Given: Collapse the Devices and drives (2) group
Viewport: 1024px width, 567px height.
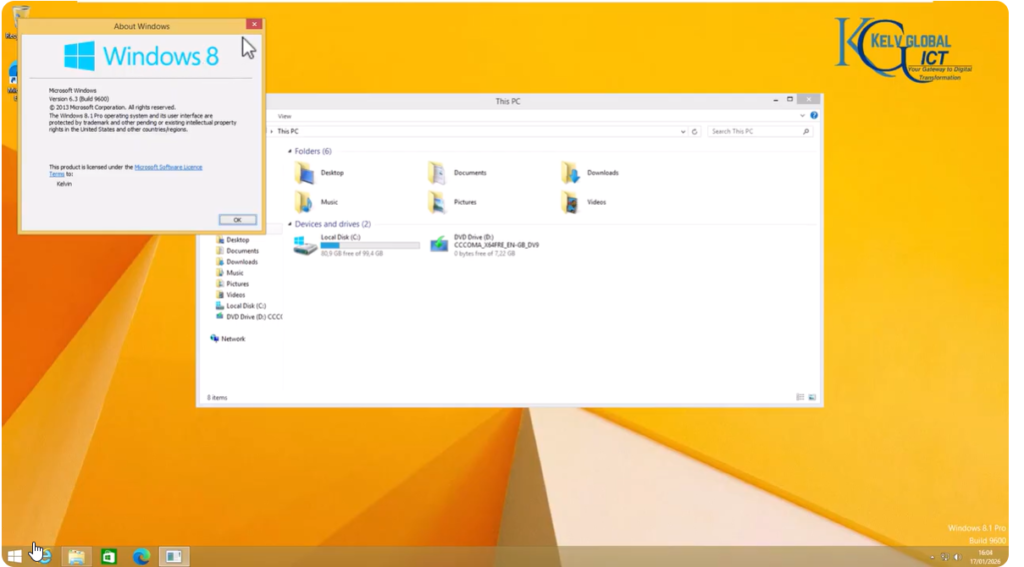Looking at the screenshot, I should (x=290, y=224).
